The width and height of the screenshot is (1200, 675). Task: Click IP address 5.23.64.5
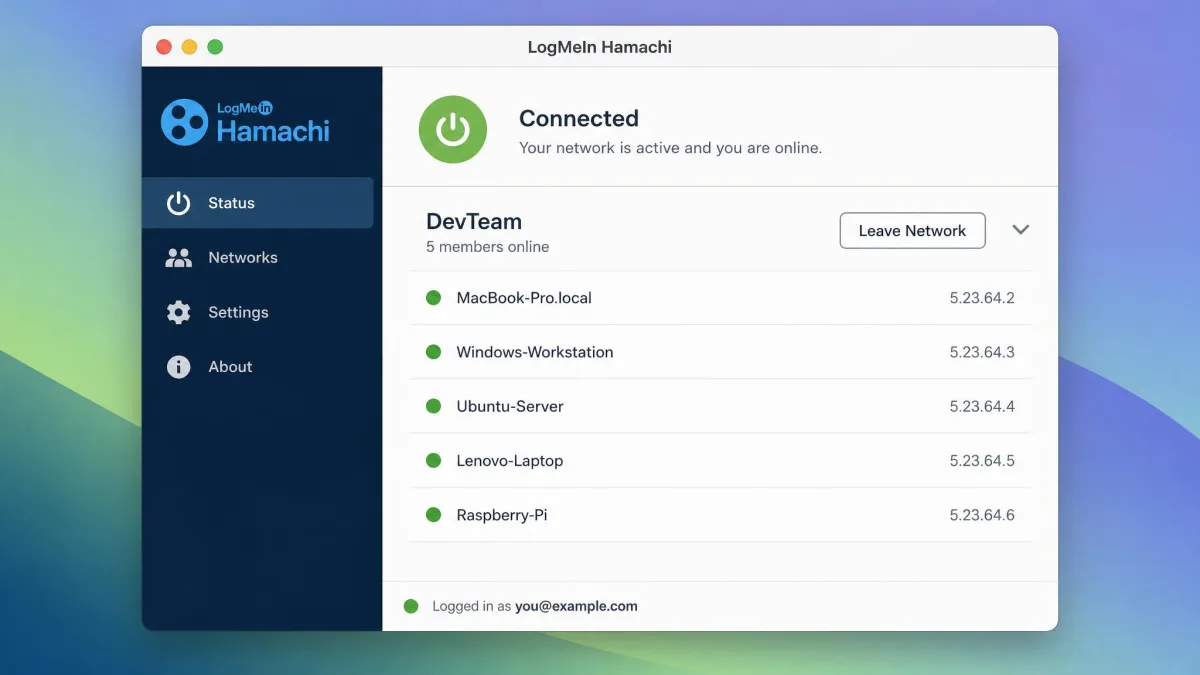982,461
